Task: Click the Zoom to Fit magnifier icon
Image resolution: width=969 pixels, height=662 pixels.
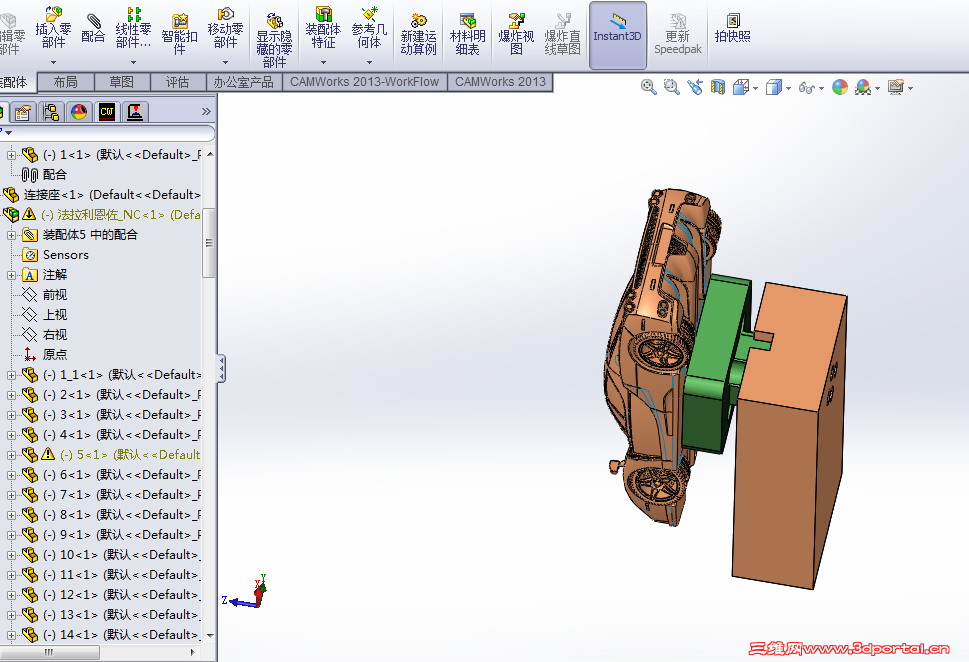Action: pos(648,87)
